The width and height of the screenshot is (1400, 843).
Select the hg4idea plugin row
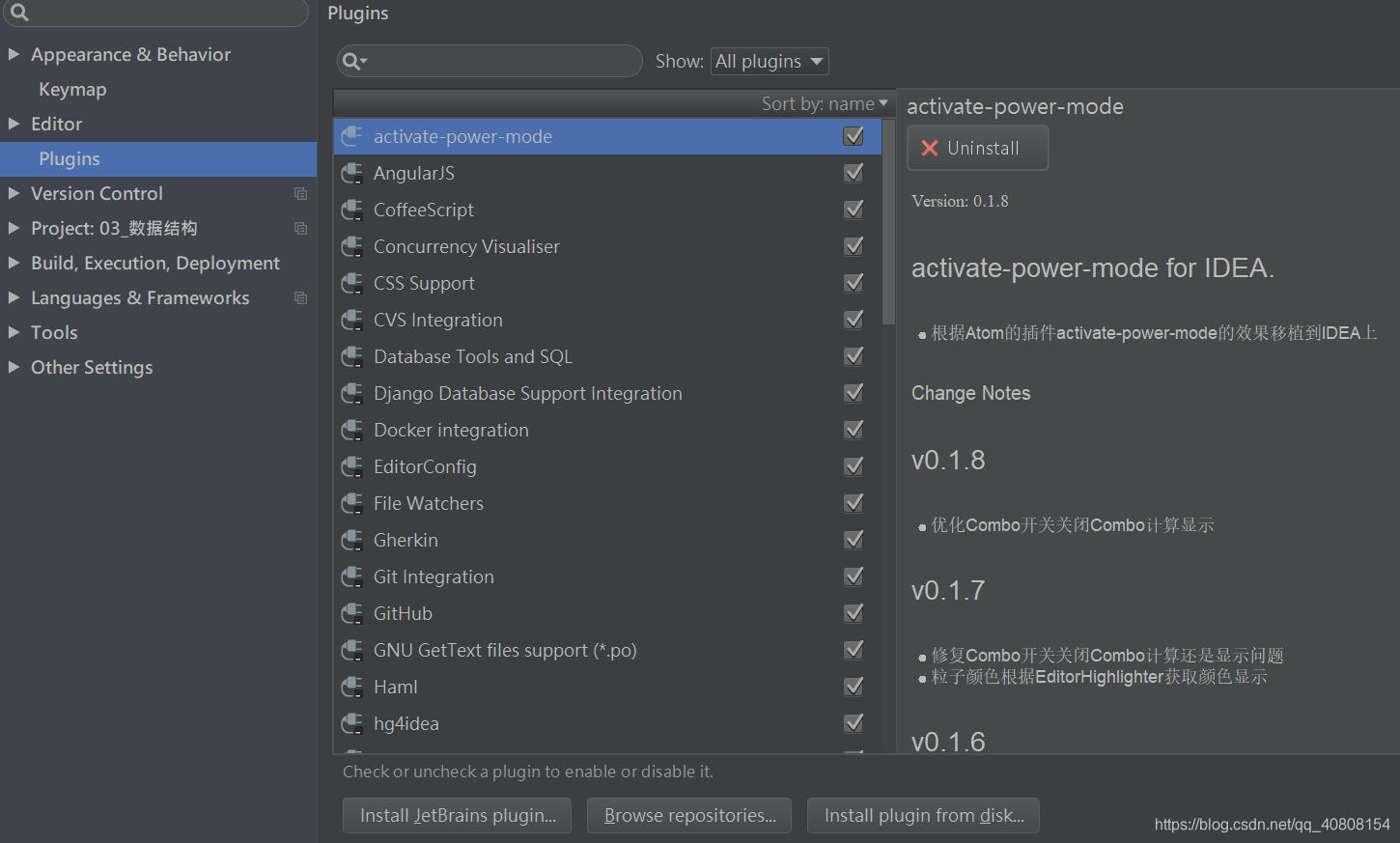(x=607, y=723)
